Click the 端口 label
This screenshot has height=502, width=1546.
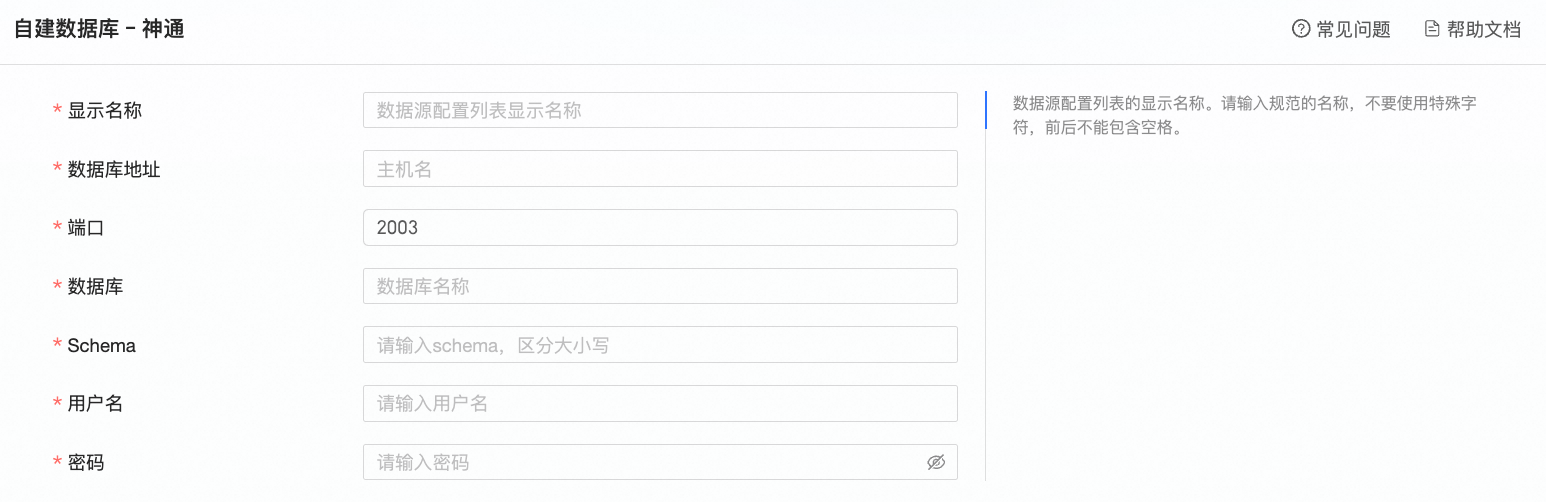[x=86, y=228]
